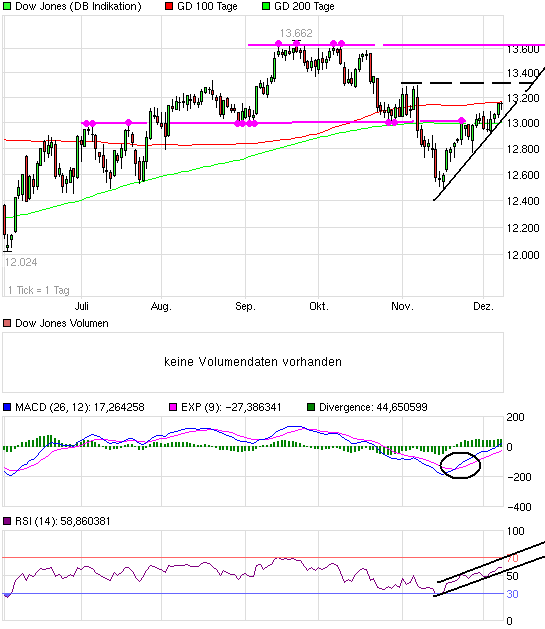Click the 'Divergence: 44,650599' readout
545x629 pixels.
click(373, 407)
